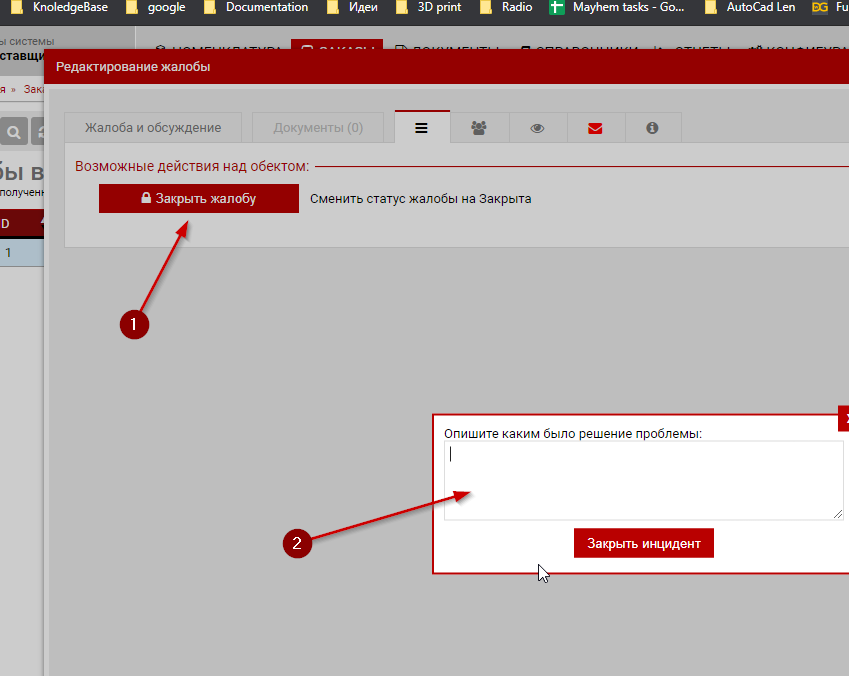Open the Идеи bookmarks folder
Viewport: 849px width, 676px height.
click(353, 7)
